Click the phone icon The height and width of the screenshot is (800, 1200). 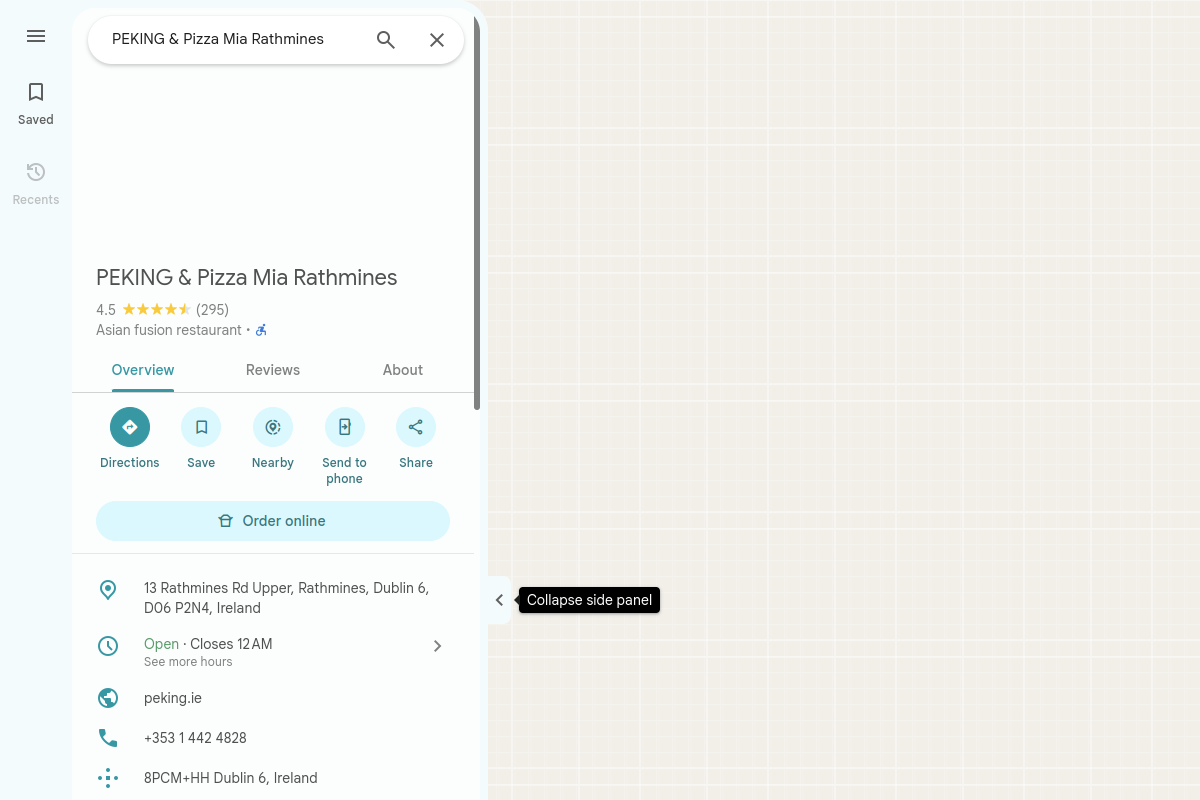pos(108,738)
